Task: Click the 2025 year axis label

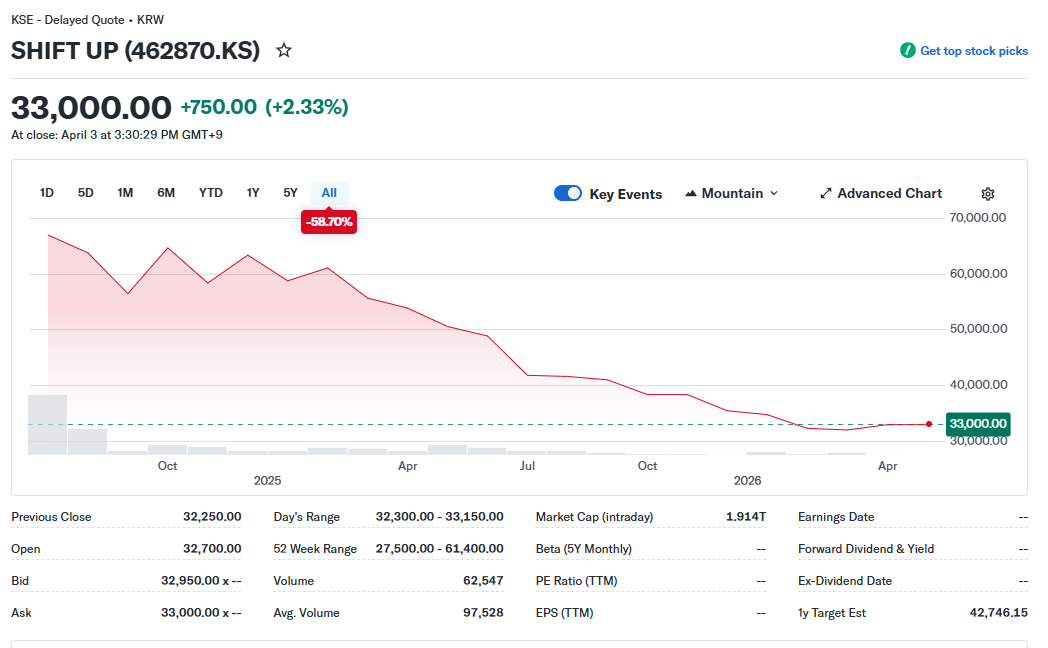Action: pos(267,481)
